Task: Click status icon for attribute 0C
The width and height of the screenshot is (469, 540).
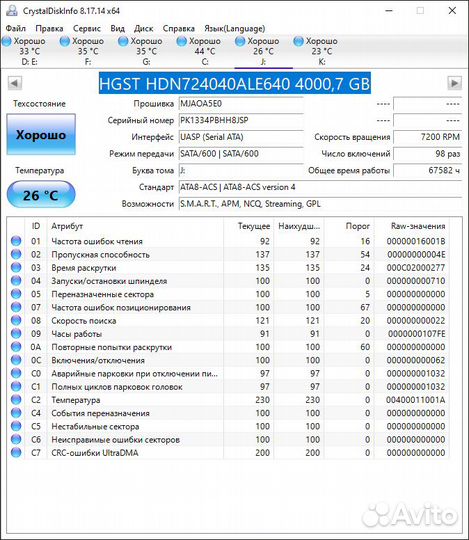Action: pos(16,360)
